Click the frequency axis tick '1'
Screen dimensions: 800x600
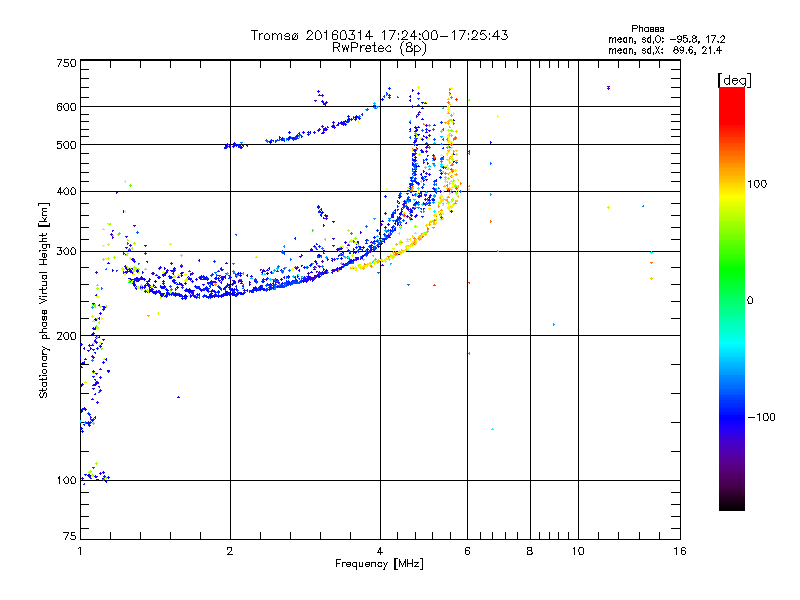point(80,551)
